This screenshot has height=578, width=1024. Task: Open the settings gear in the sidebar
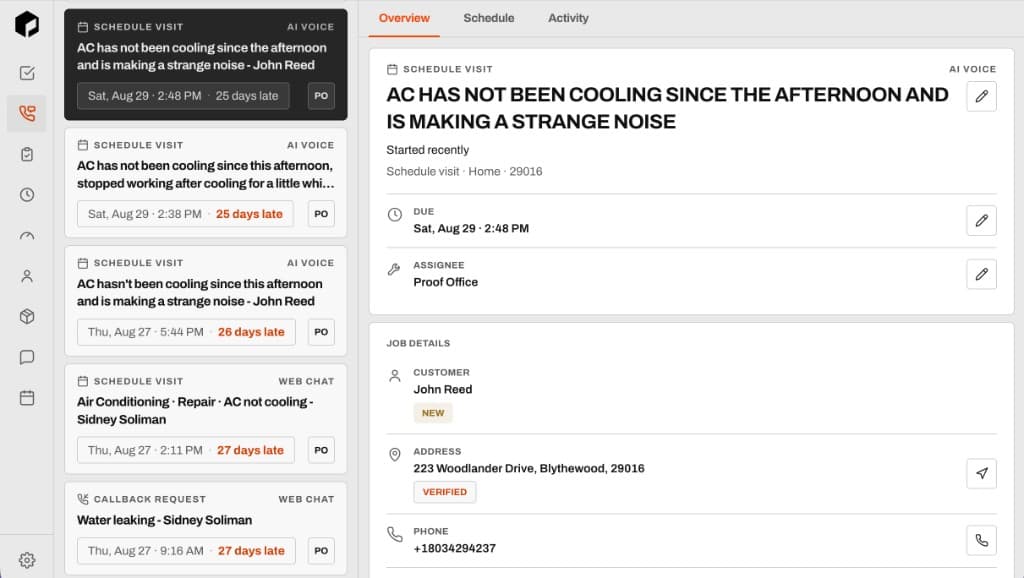point(27,560)
